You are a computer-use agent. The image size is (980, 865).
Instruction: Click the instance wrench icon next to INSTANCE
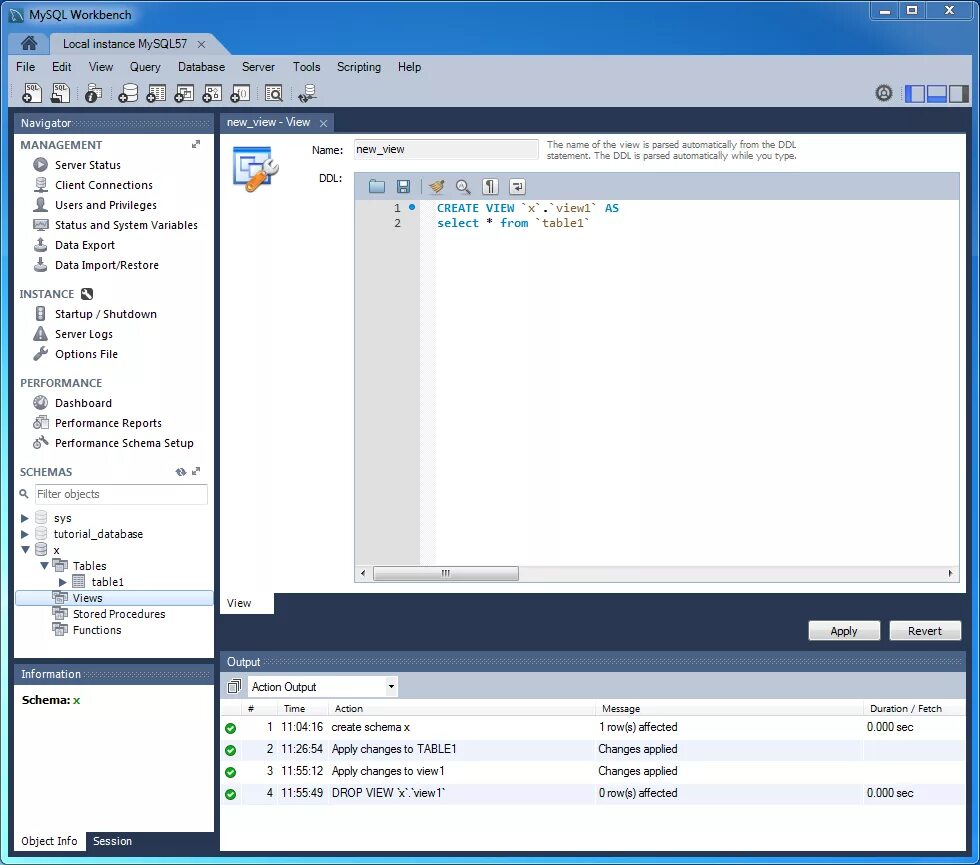pos(87,294)
